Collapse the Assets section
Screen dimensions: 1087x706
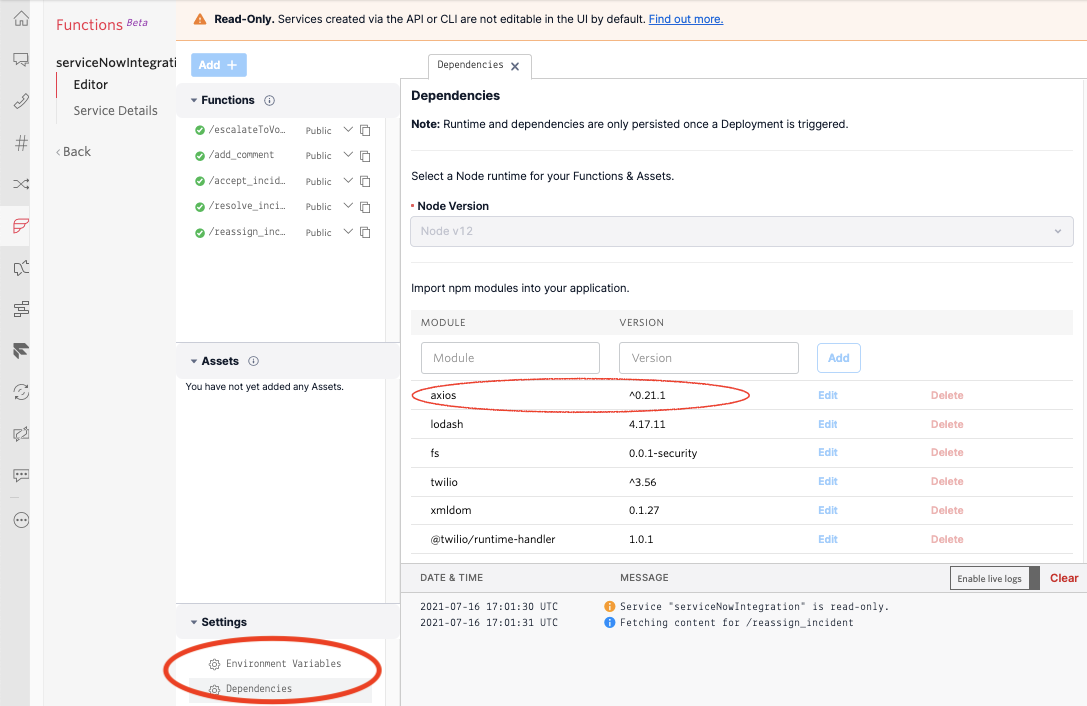click(194, 361)
